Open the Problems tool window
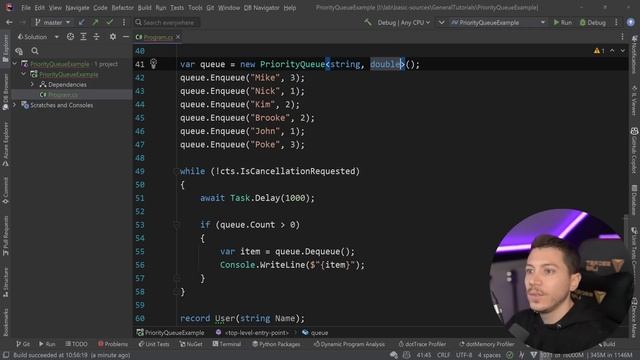The height and width of the screenshot is (360, 640). (x=113, y=344)
